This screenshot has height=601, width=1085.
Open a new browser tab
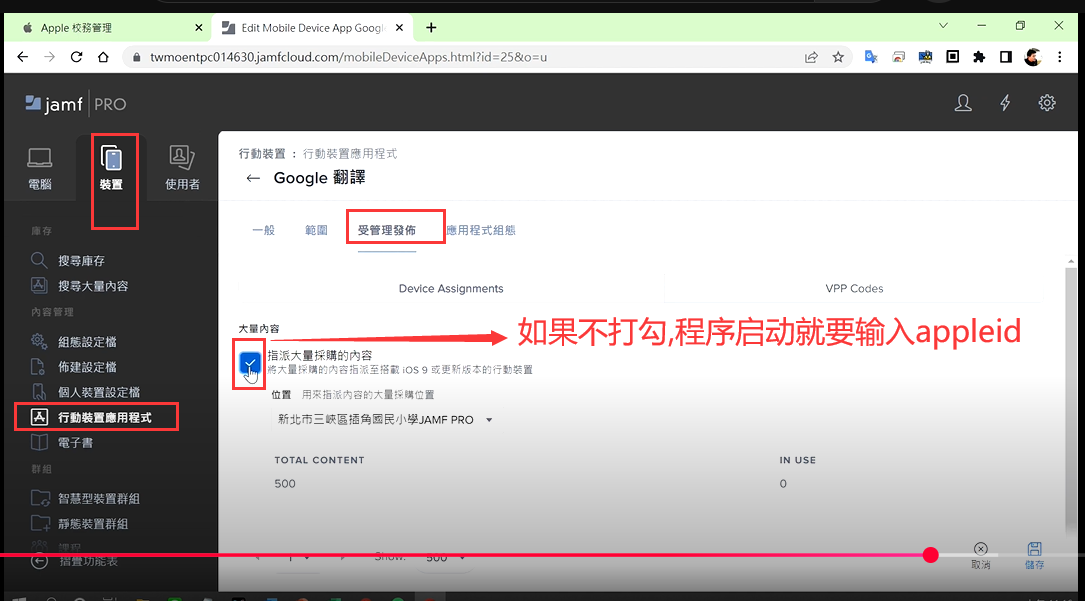(x=431, y=28)
